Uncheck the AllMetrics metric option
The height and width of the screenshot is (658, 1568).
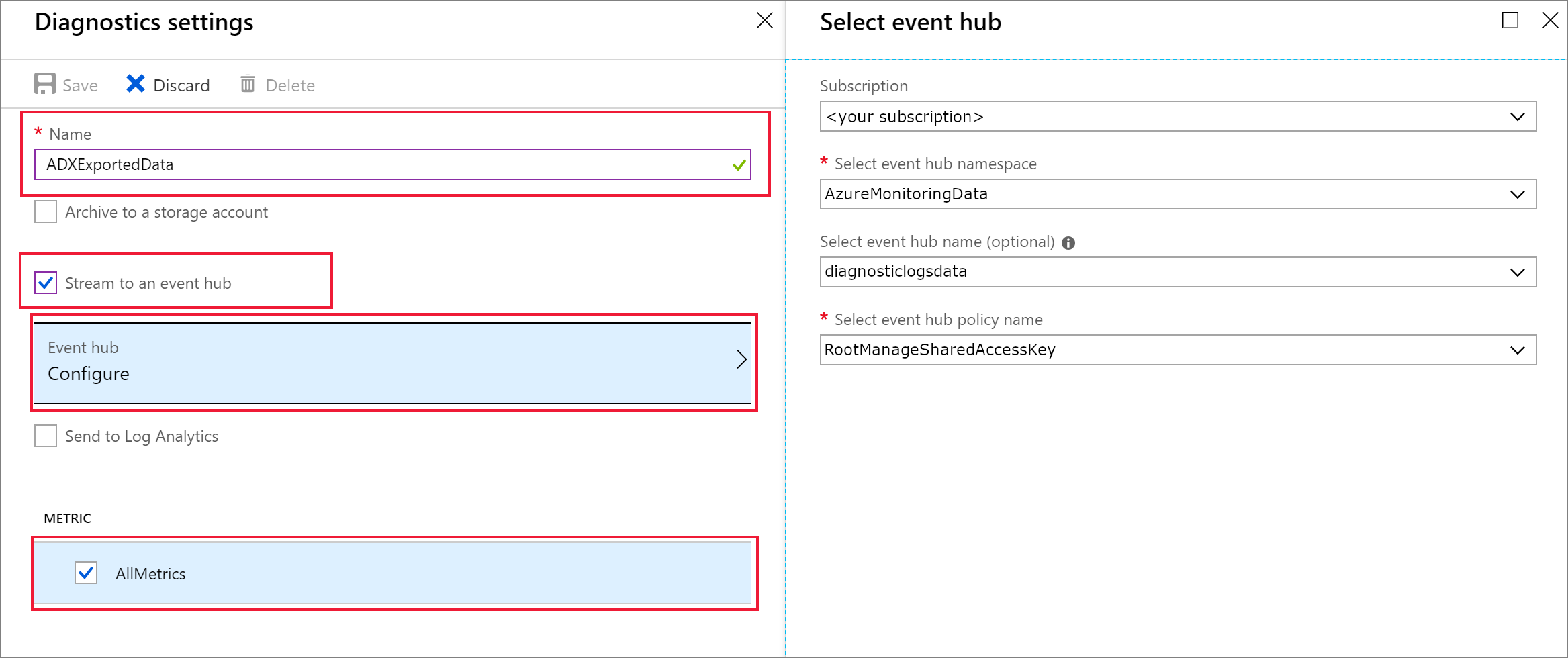point(85,573)
